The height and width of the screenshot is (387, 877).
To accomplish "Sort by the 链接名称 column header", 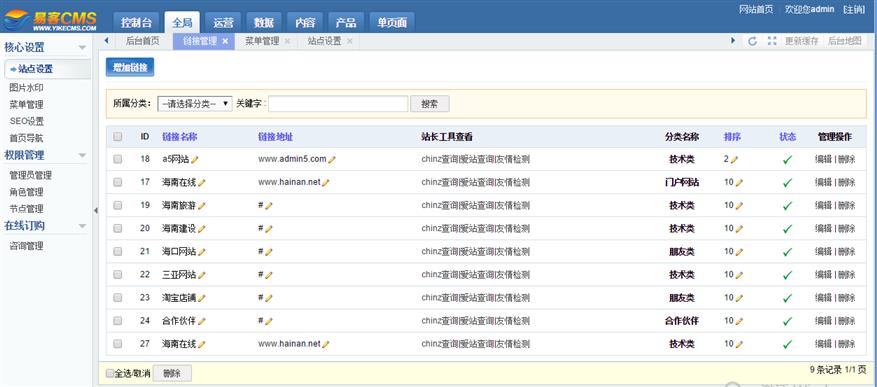I will (180, 136).
